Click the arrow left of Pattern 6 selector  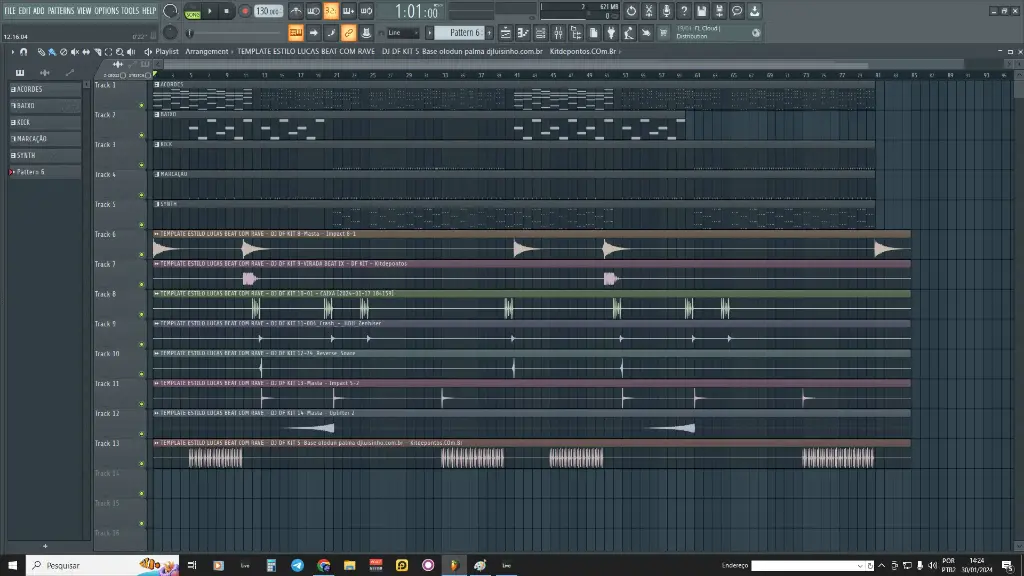point(429,33)
